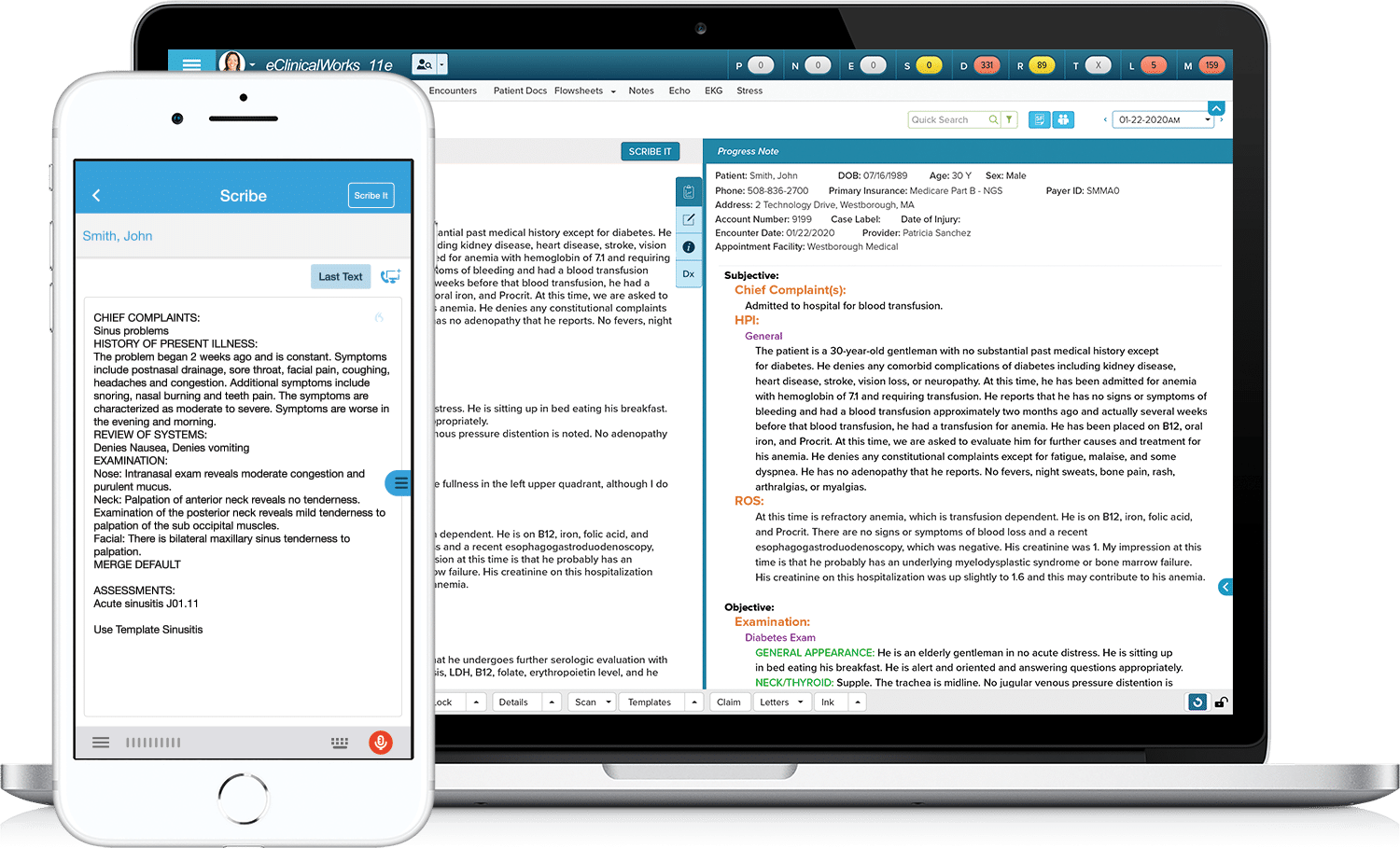The width and height of the screenshot is (1400, 848).
Task: Open the S jellybean counter showing 0
Action: (929, 65)
